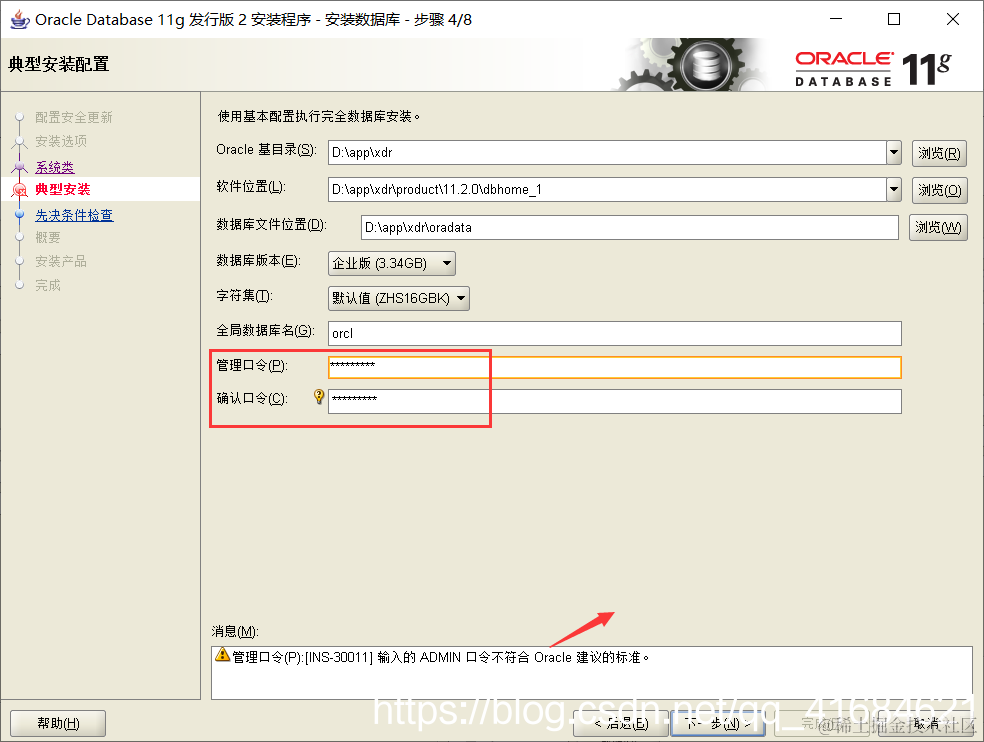Click the 管理口令(P) label
The width and height of the screenshot is (984, 742).
pyautogui.click(x=252, y=365)
